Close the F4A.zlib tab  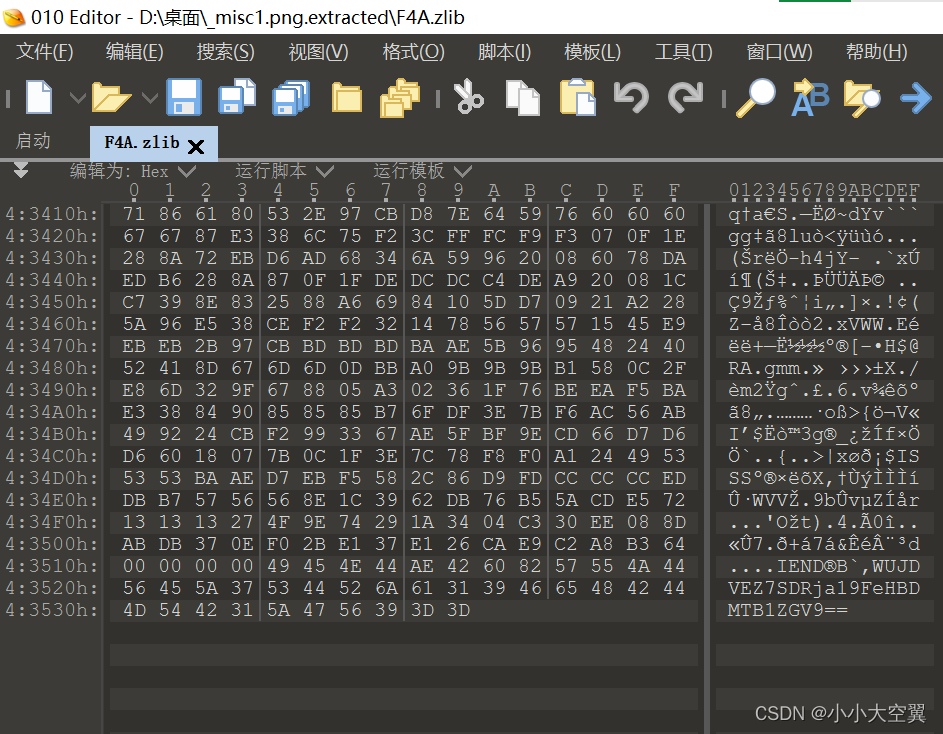[x=196, y=146]
